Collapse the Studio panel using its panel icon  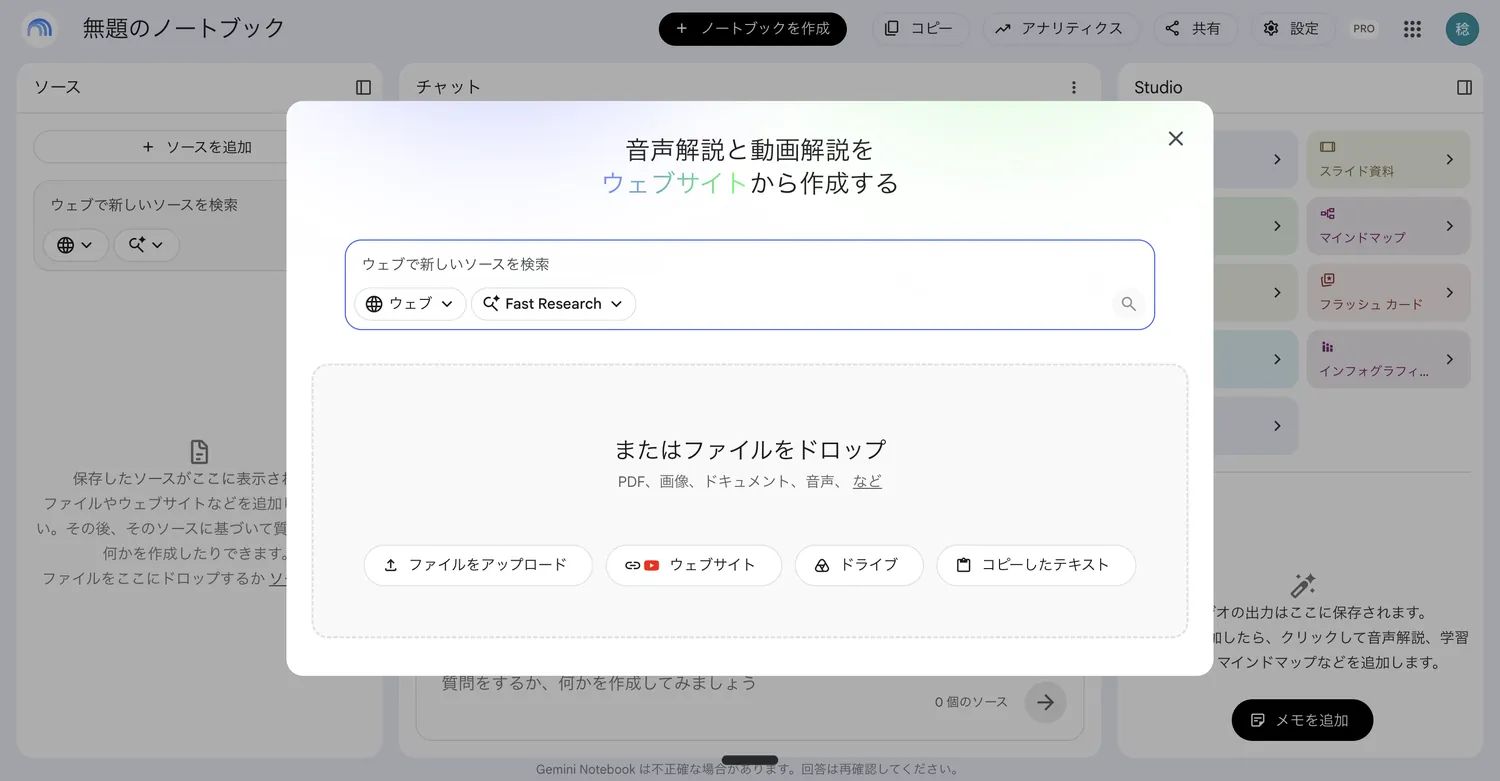pyautogui.click(x=1464, y=88)
